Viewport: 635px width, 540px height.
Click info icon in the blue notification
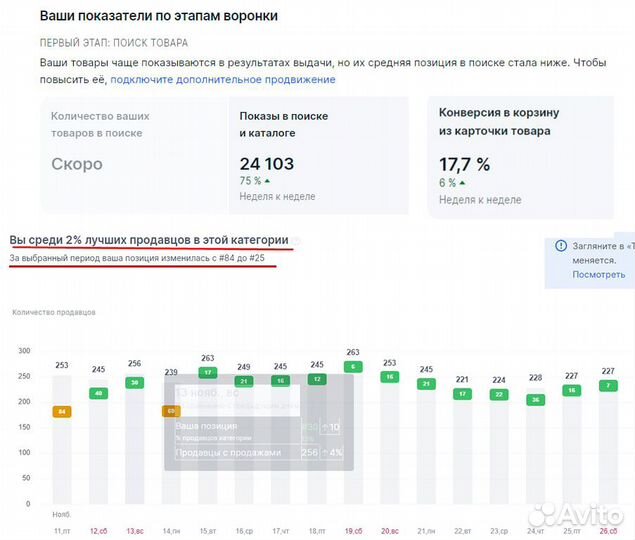563,246
